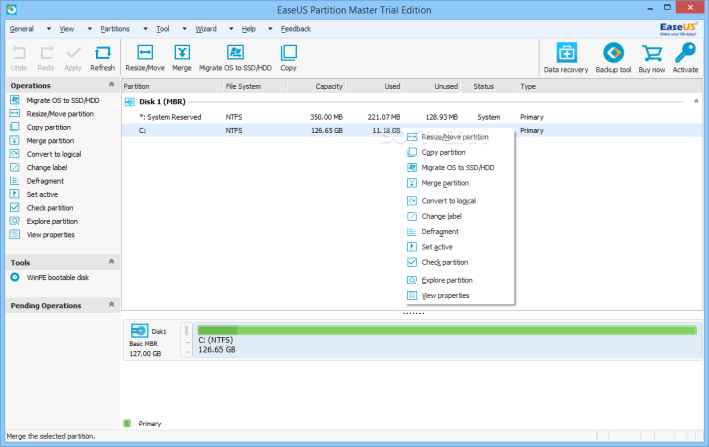Collapse the Tools panel section

point(112,262)
